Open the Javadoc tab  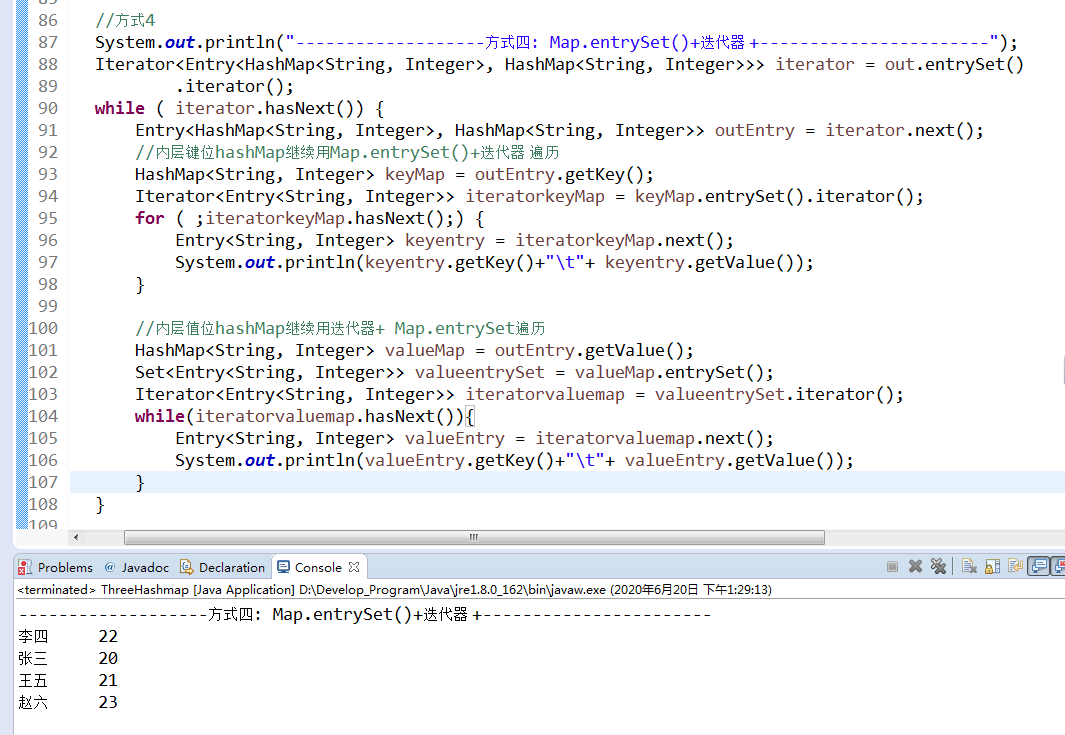pyautogui.click(x=137, y=567)
